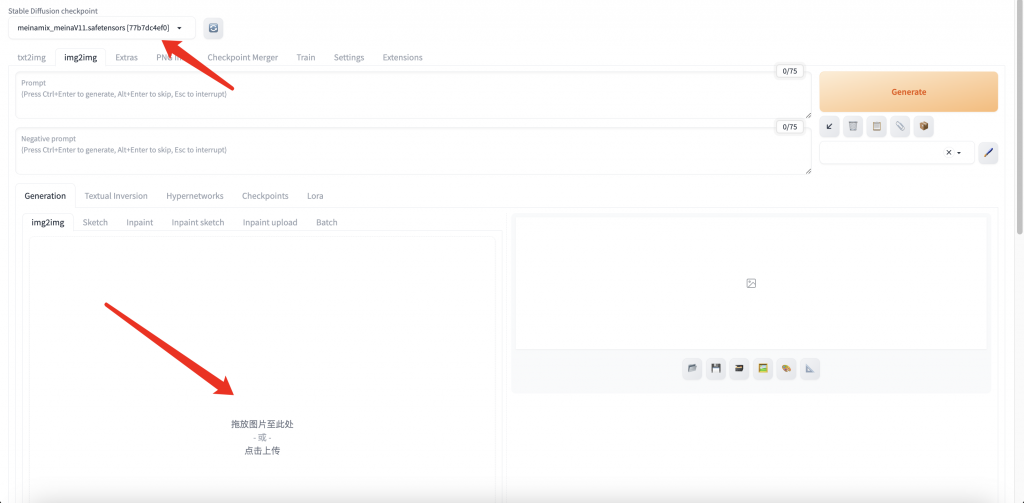1024x503 pixels.
Task: Open the output folder icon
Action: [692, 369]
